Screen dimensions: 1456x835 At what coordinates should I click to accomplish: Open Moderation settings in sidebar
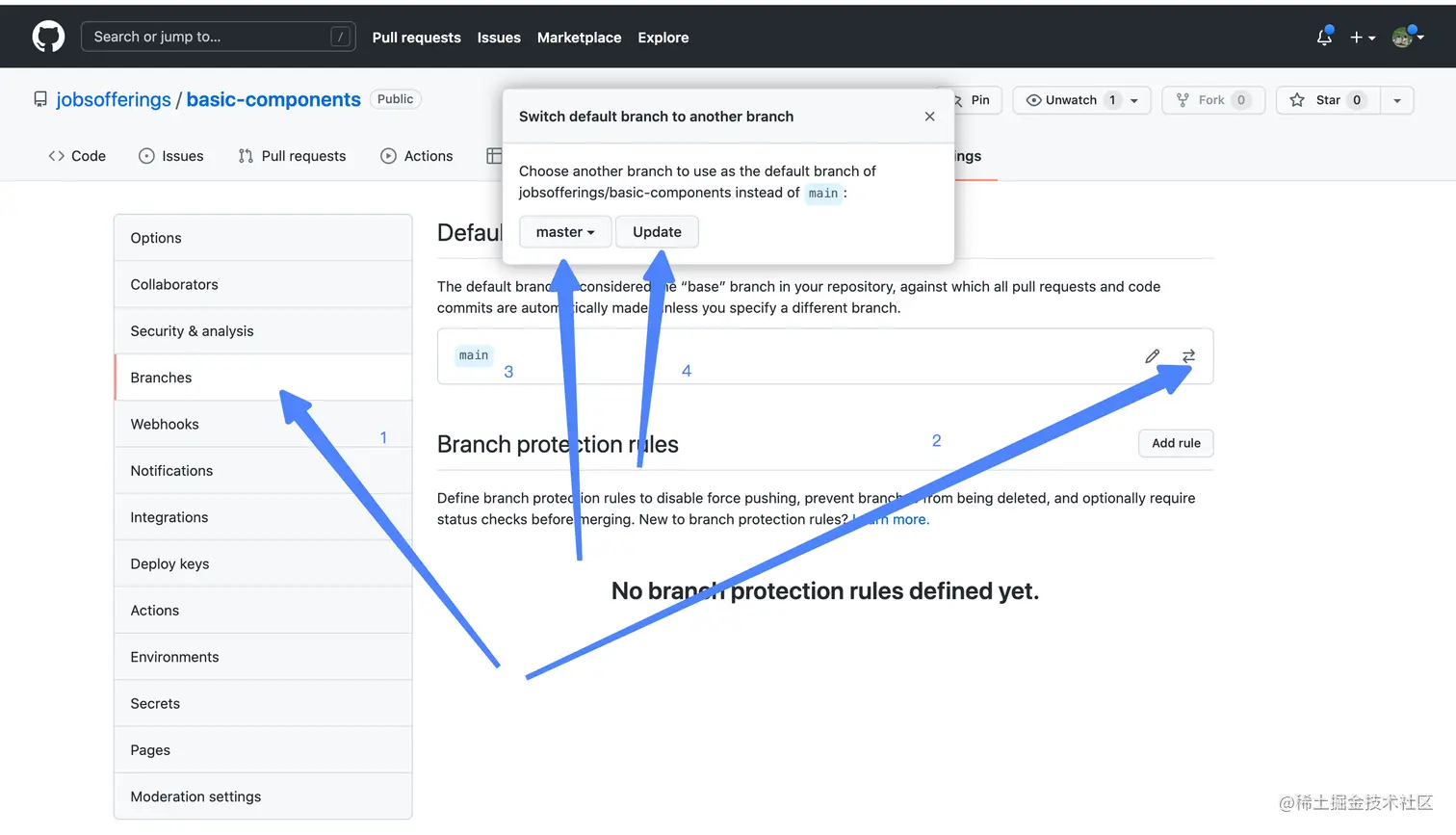263,796
